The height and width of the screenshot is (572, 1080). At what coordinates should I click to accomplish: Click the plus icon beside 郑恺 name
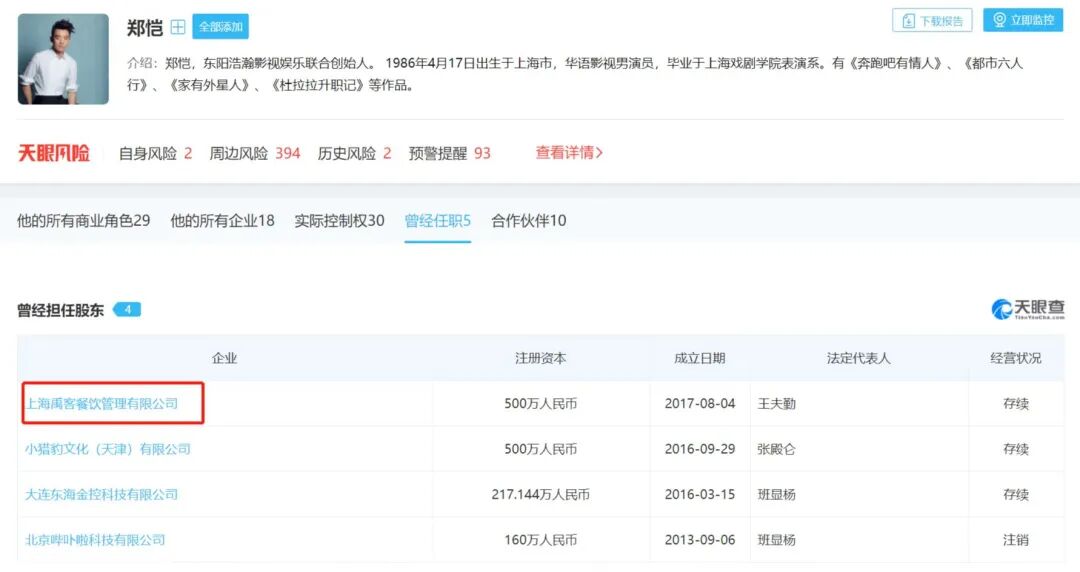(x=178, y=27)
